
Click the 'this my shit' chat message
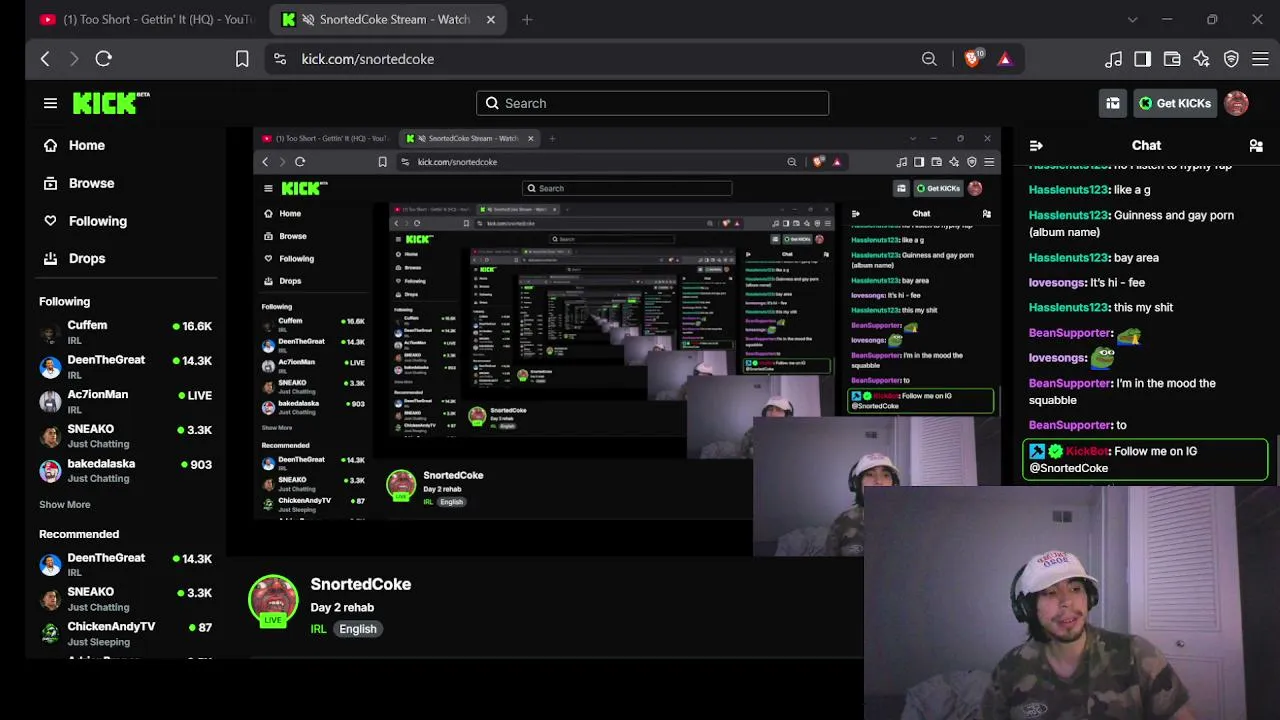pyautogui.click(x=1101, y=308)
